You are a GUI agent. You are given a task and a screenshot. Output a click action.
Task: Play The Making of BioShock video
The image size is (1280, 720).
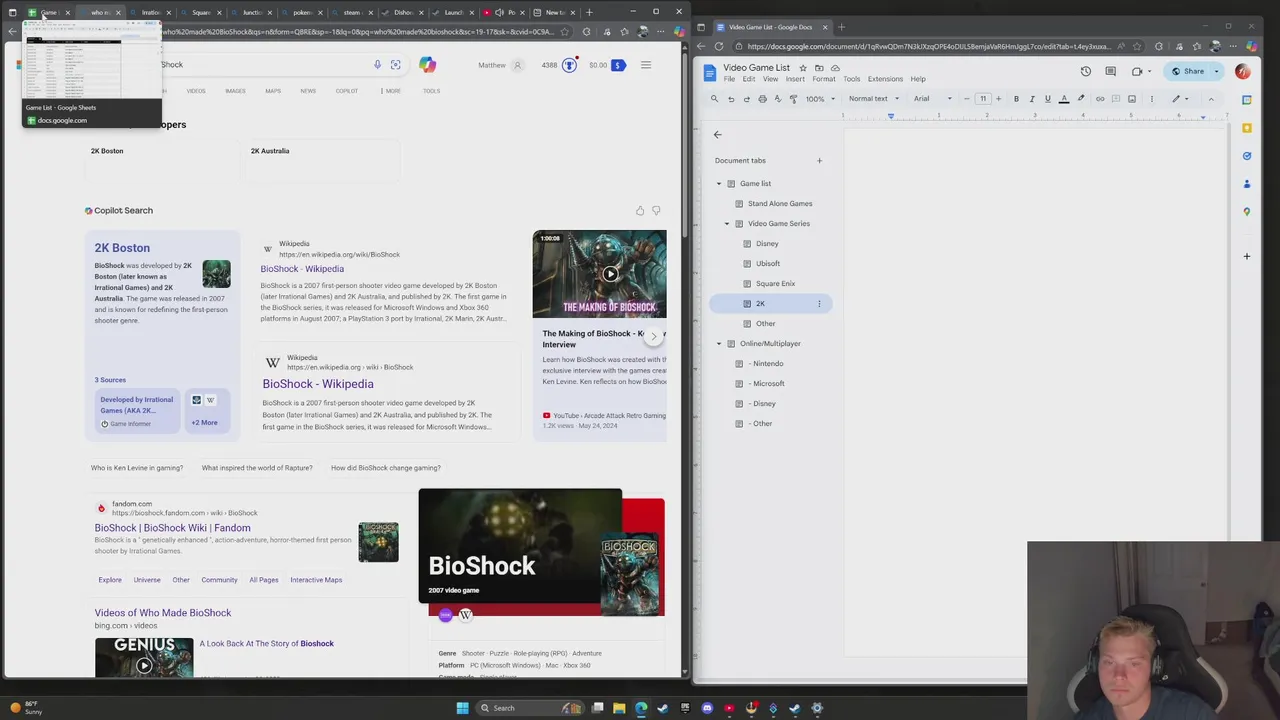pos(610,274)
